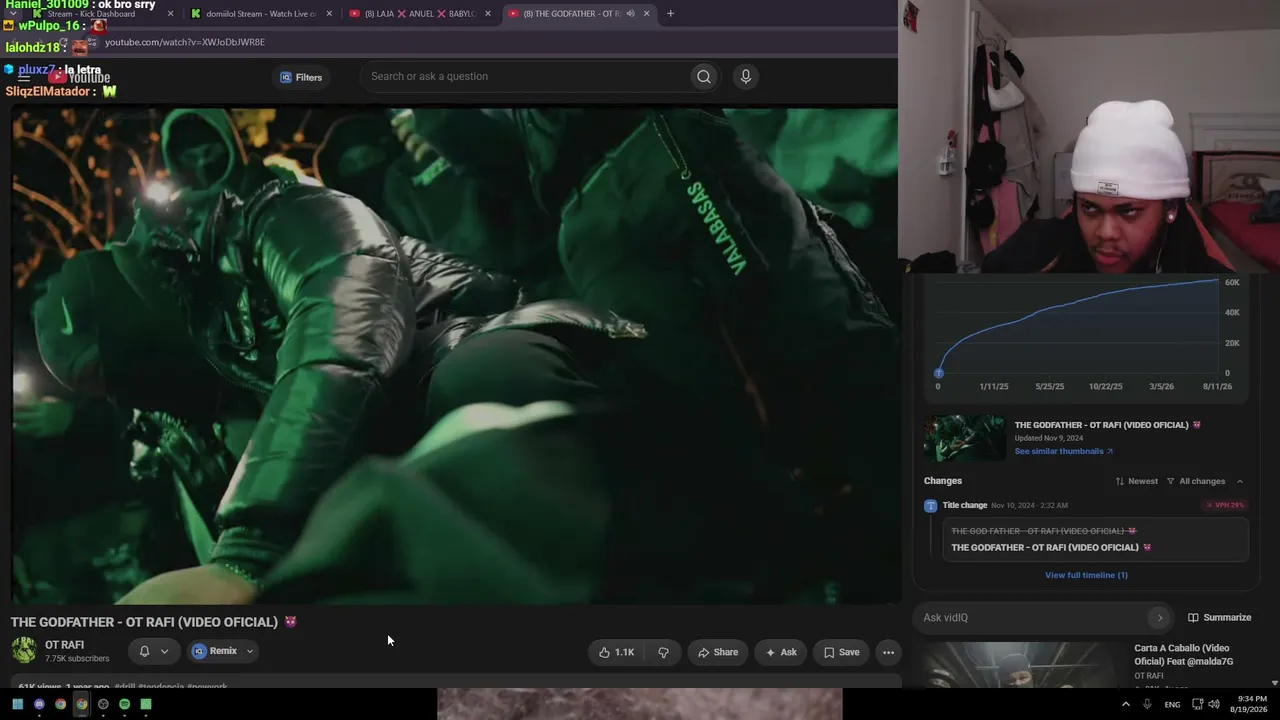This screenshot has height=720, width=1280.
Task: Click the VPH 29% badge
Action: click(x=1225, y=505)
